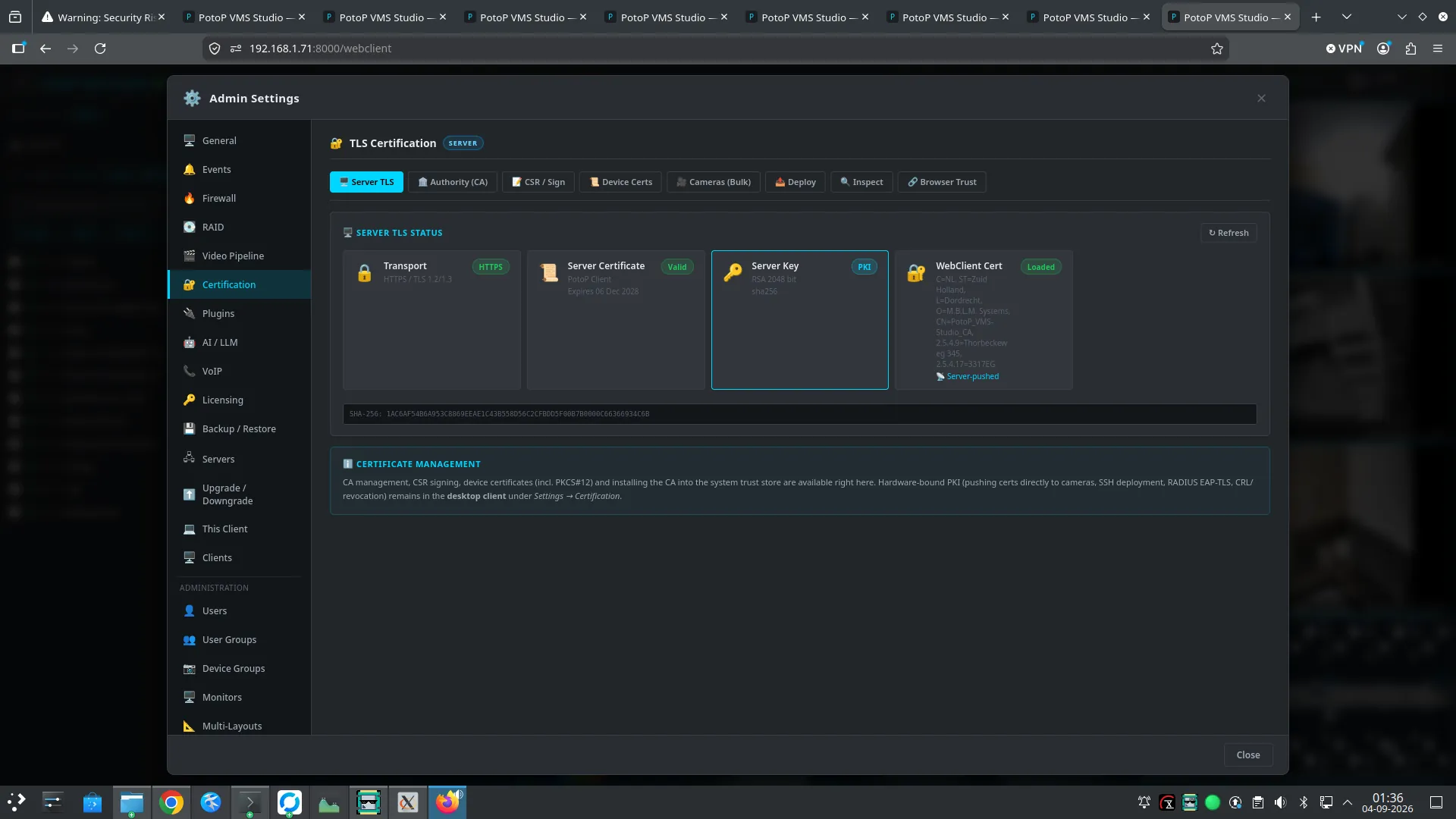Open the Events settings section

click(x=239, y=169)
